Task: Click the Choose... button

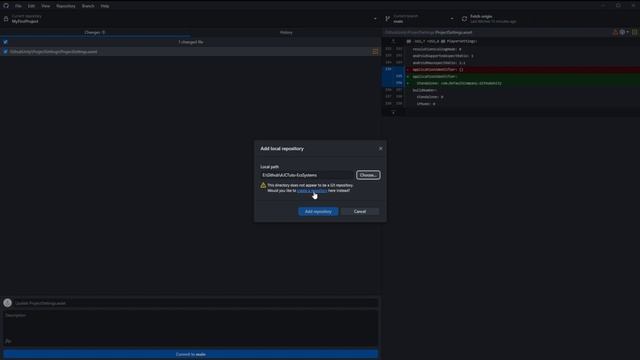Action: (368, 175)
